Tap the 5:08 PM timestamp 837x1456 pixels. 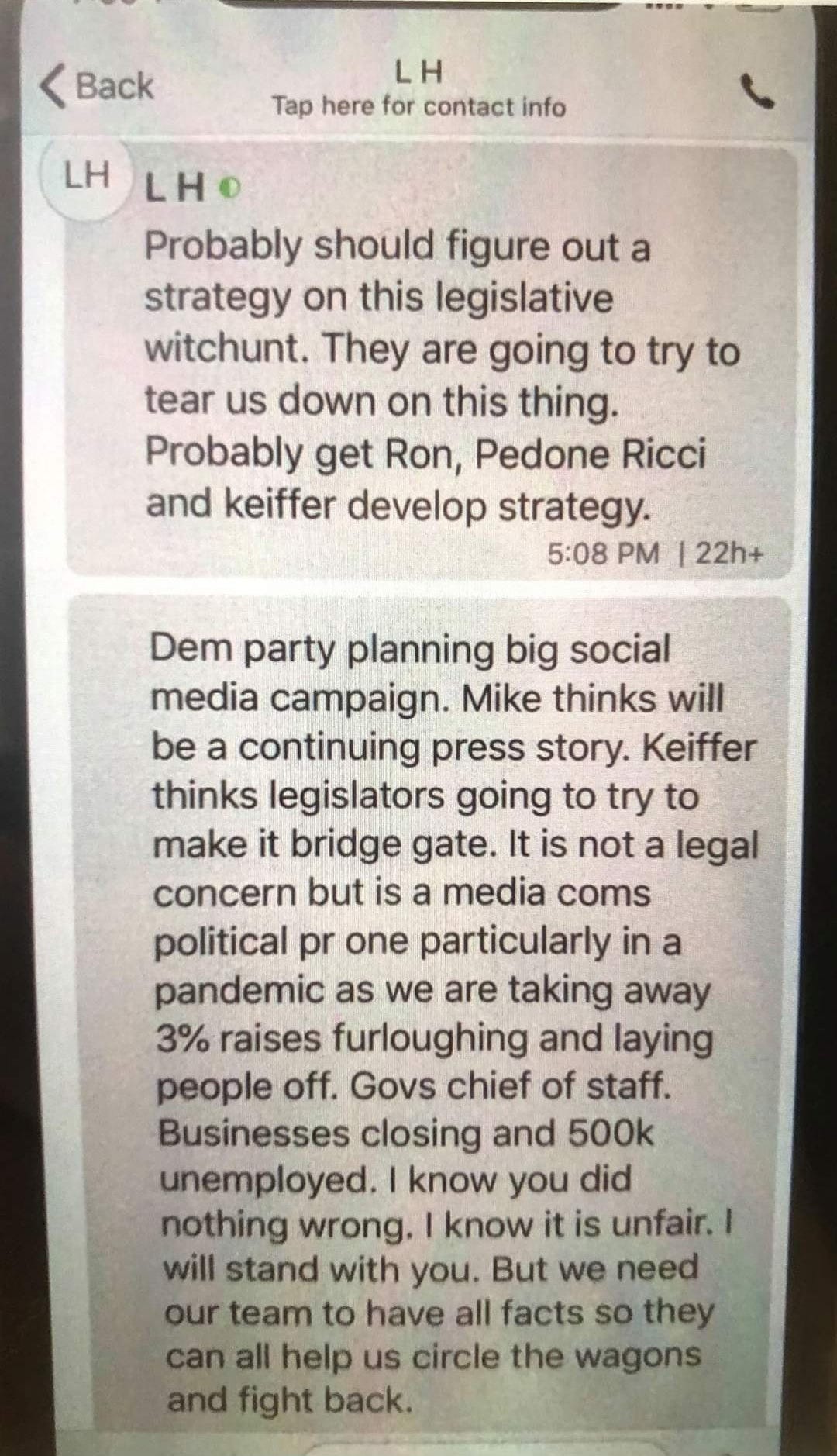tap(603, 554)
